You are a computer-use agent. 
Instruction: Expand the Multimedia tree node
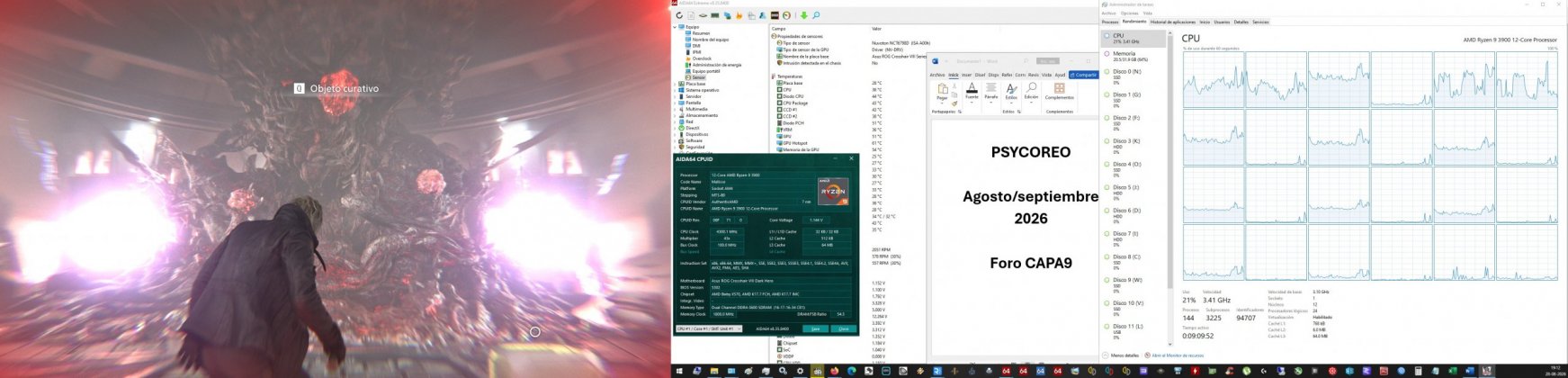click(x=675, y=109)
